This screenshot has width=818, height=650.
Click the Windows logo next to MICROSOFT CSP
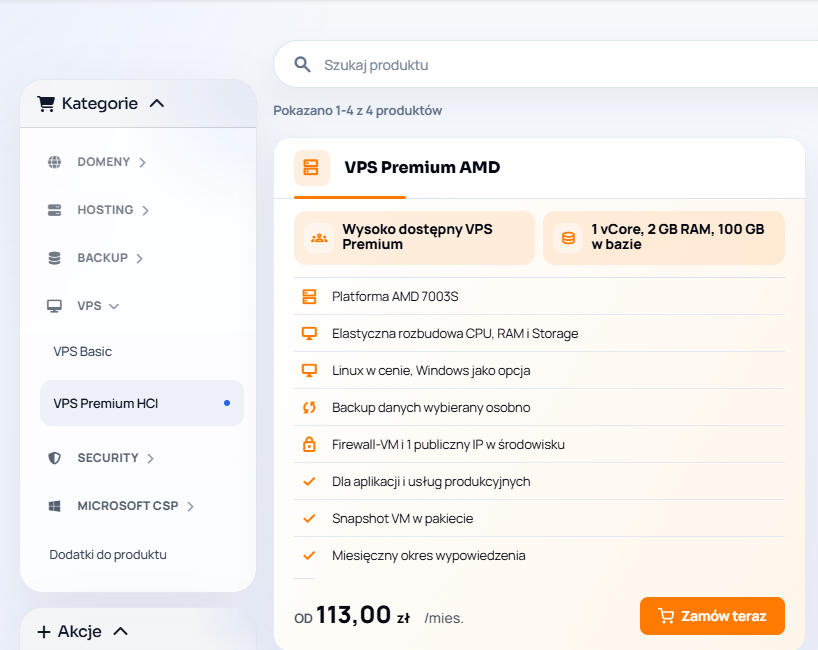(x=54, y=506)
